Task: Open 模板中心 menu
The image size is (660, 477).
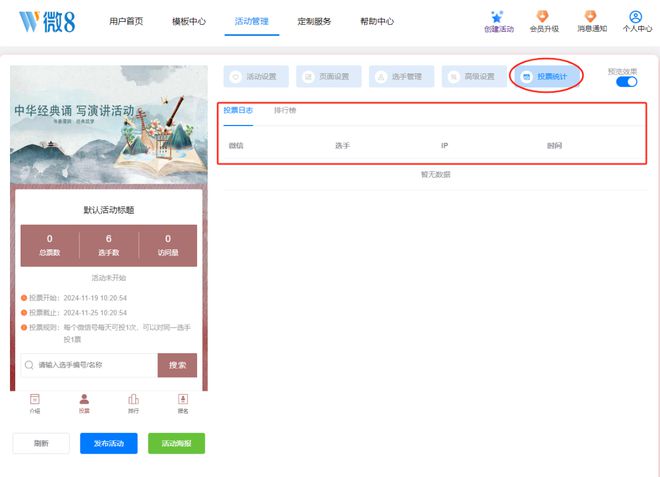Action: (189, 21)
